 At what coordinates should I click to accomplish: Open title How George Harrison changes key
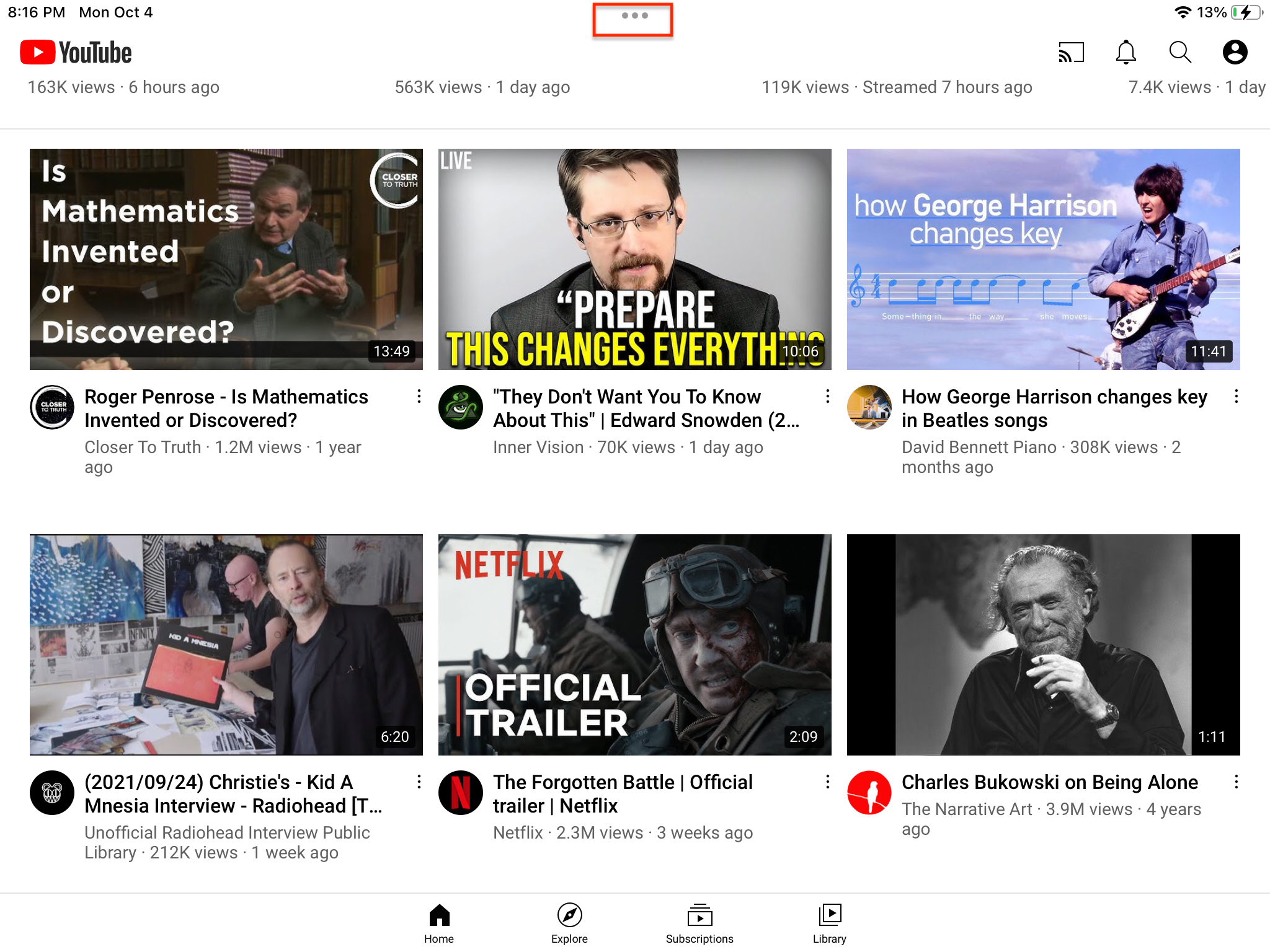click(x=1055, y=408)
